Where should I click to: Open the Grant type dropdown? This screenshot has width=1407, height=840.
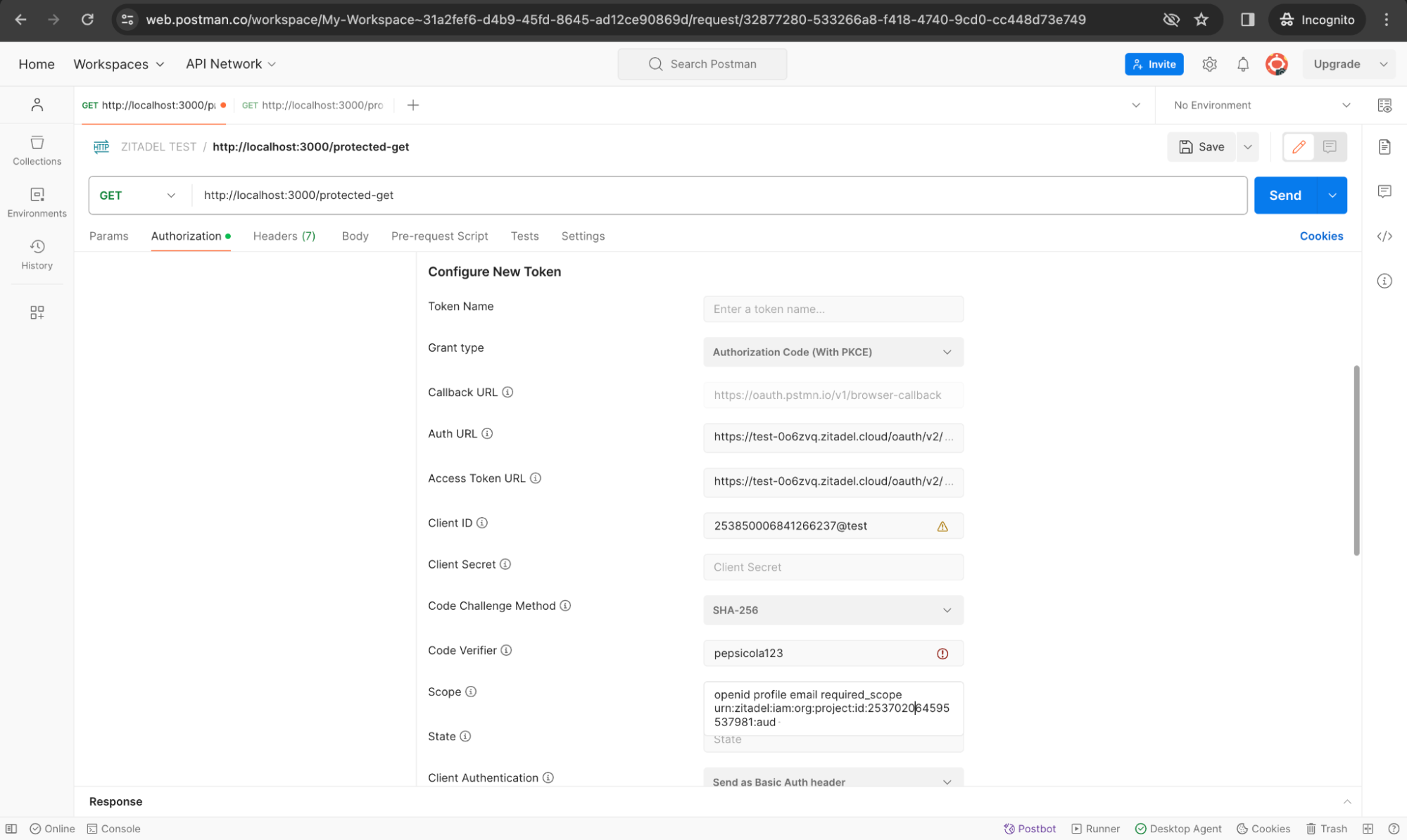coord(833,352)
